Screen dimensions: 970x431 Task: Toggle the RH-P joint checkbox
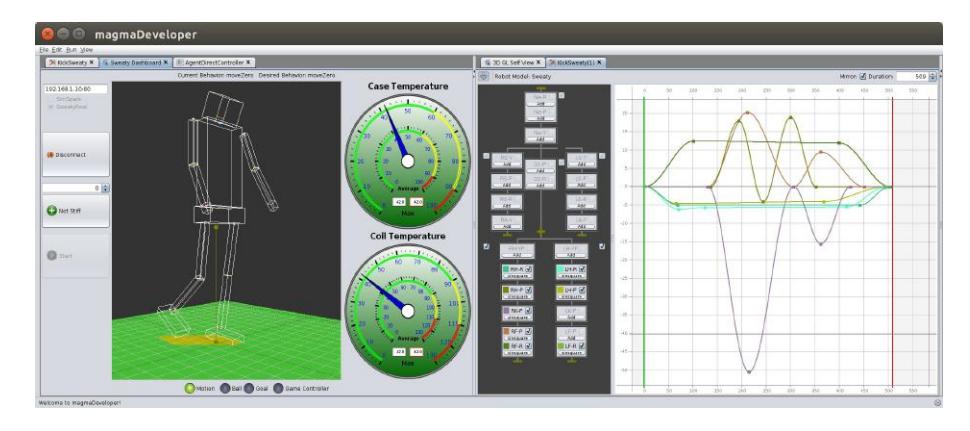pos(529,289)
